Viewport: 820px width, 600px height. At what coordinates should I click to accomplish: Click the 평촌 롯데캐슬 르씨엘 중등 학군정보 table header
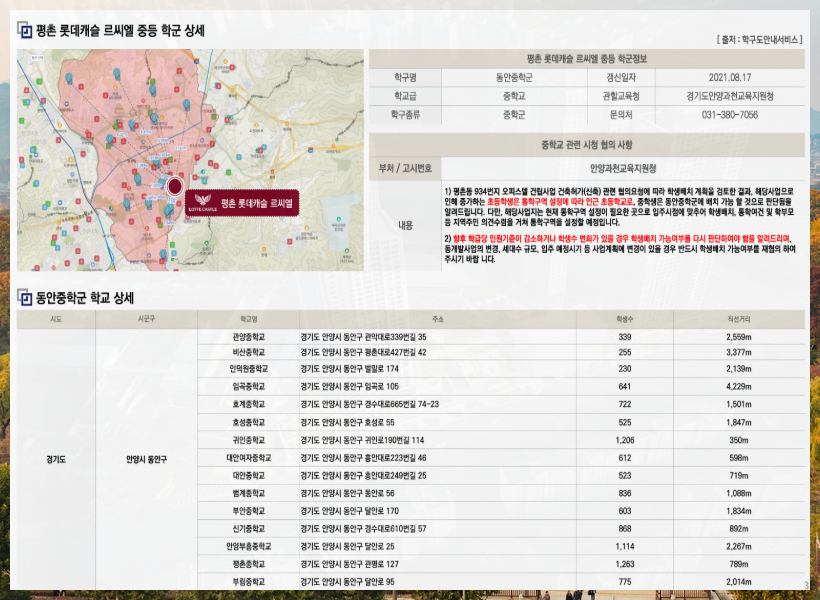(587, 59)
